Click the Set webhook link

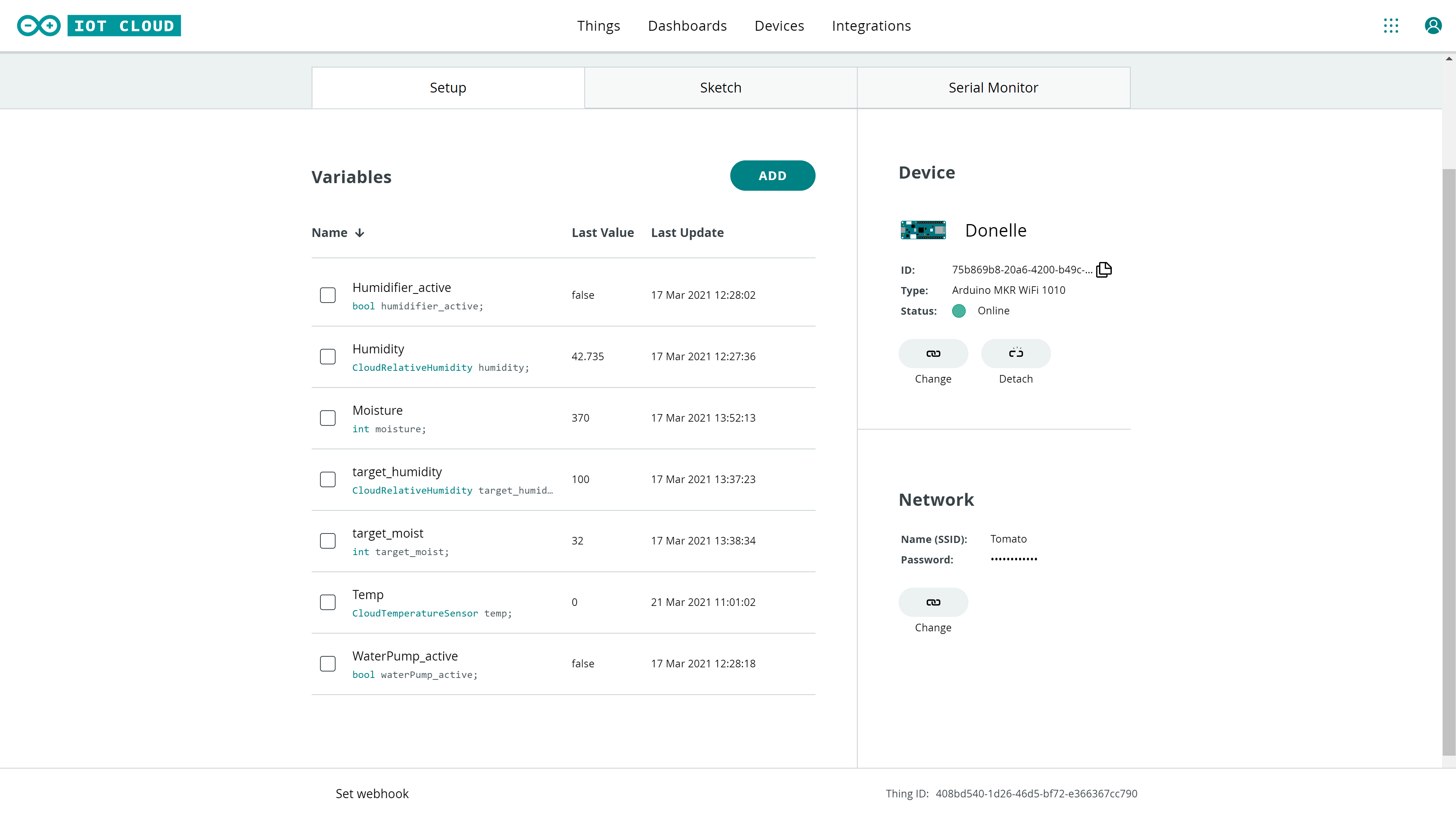372,794
